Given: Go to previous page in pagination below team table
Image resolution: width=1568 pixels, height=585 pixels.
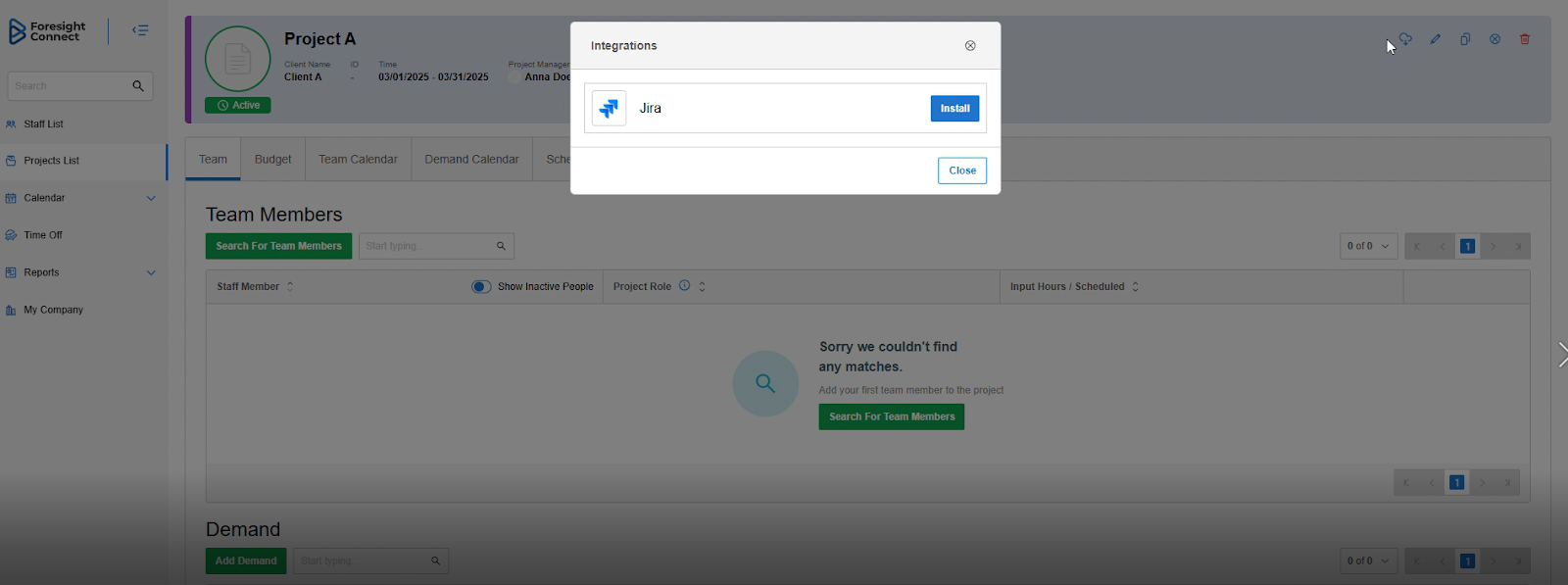Looking at the screenshot, I should [x=1432, y=482].
